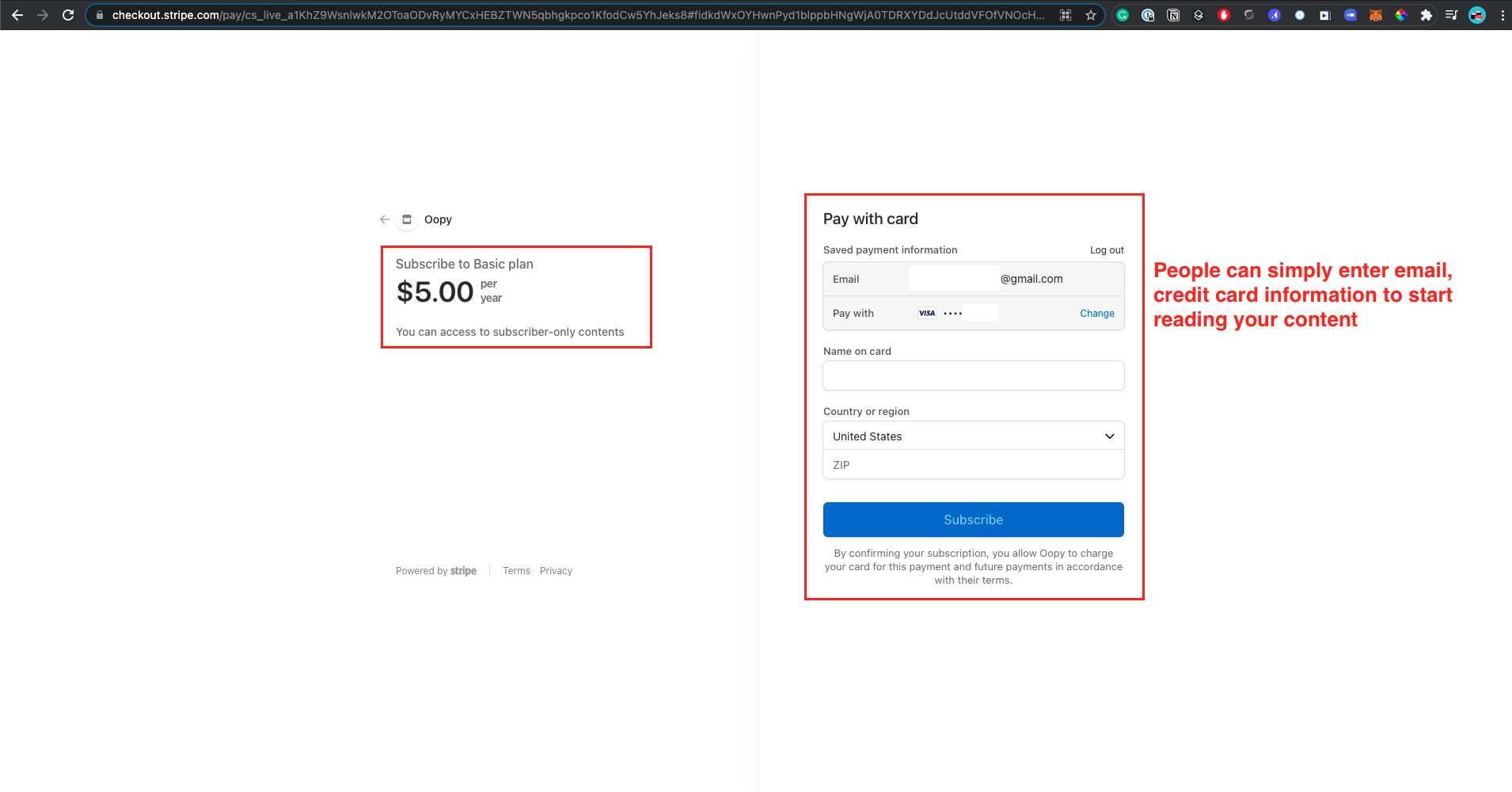This screenshot has height=792, width=1512.
Task: Click the Subscribe button
Action: tap(974, 520)
